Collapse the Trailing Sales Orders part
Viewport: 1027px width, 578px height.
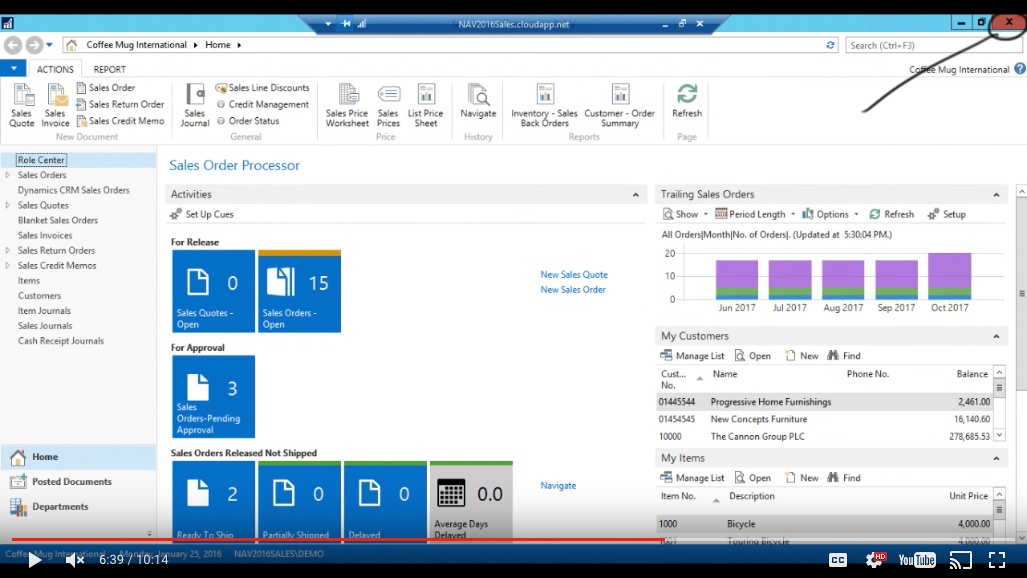coord(996,195)
